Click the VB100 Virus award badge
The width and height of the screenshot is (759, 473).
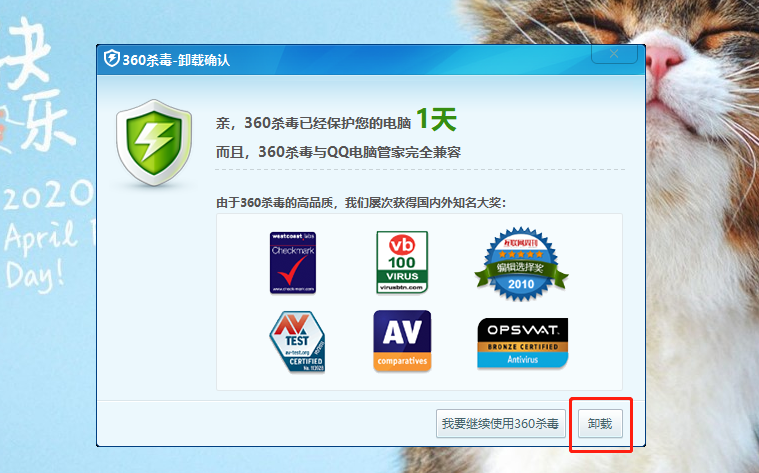coord(401,262)
